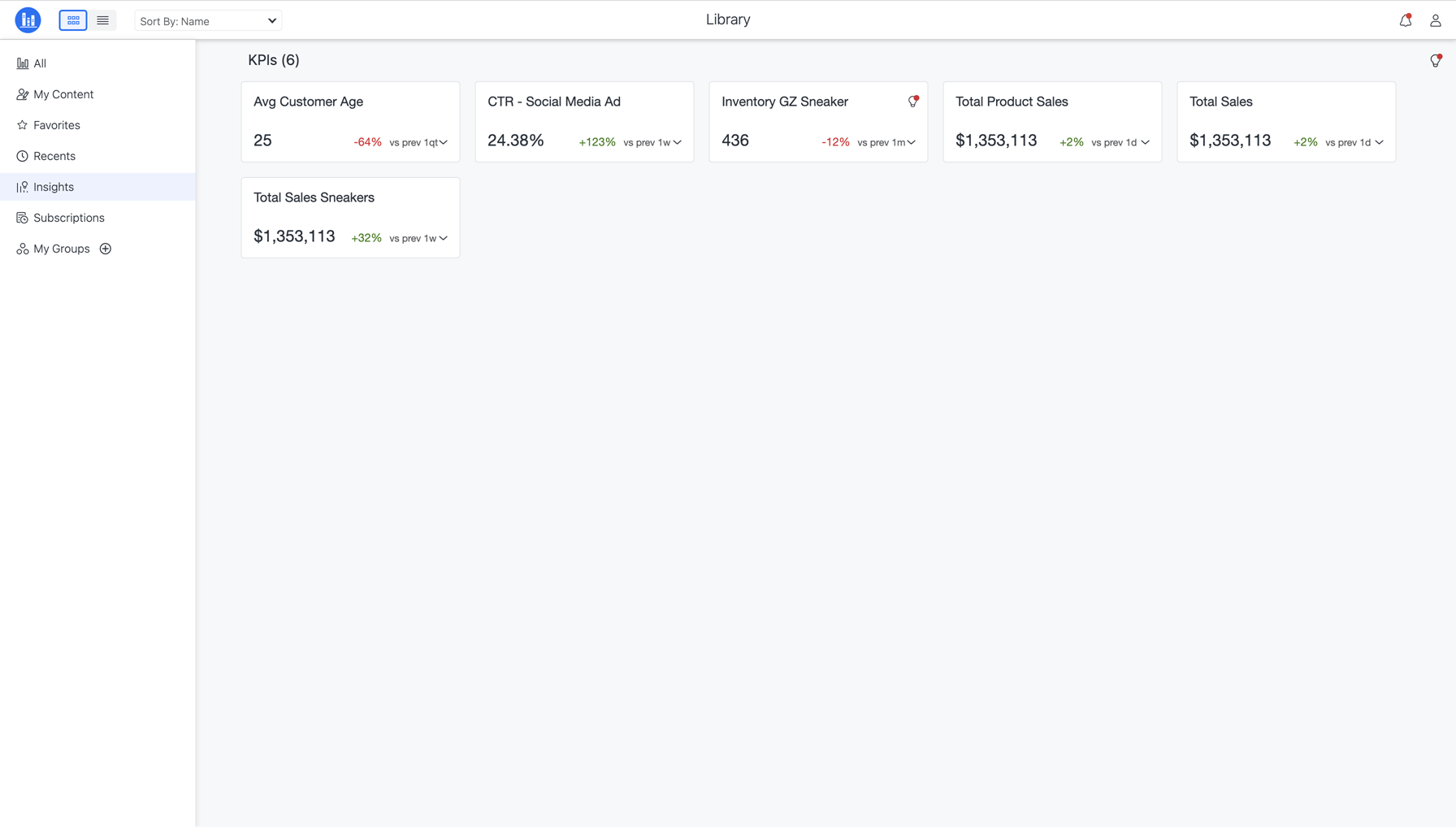Select All in the sidebar
The image size is (1456, 827).
click(40, 63)
